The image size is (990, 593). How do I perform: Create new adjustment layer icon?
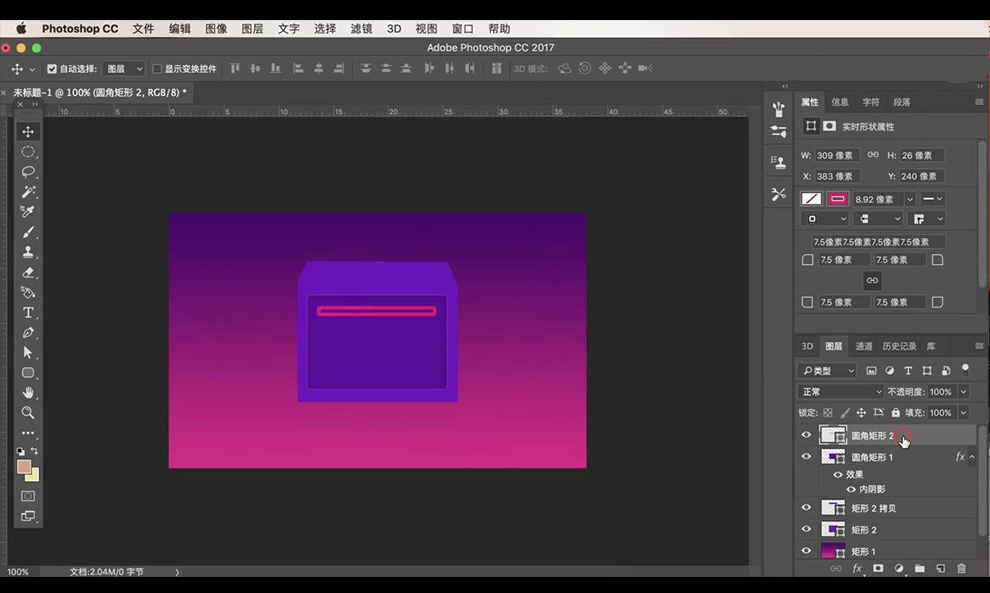[x=899, y=568]
